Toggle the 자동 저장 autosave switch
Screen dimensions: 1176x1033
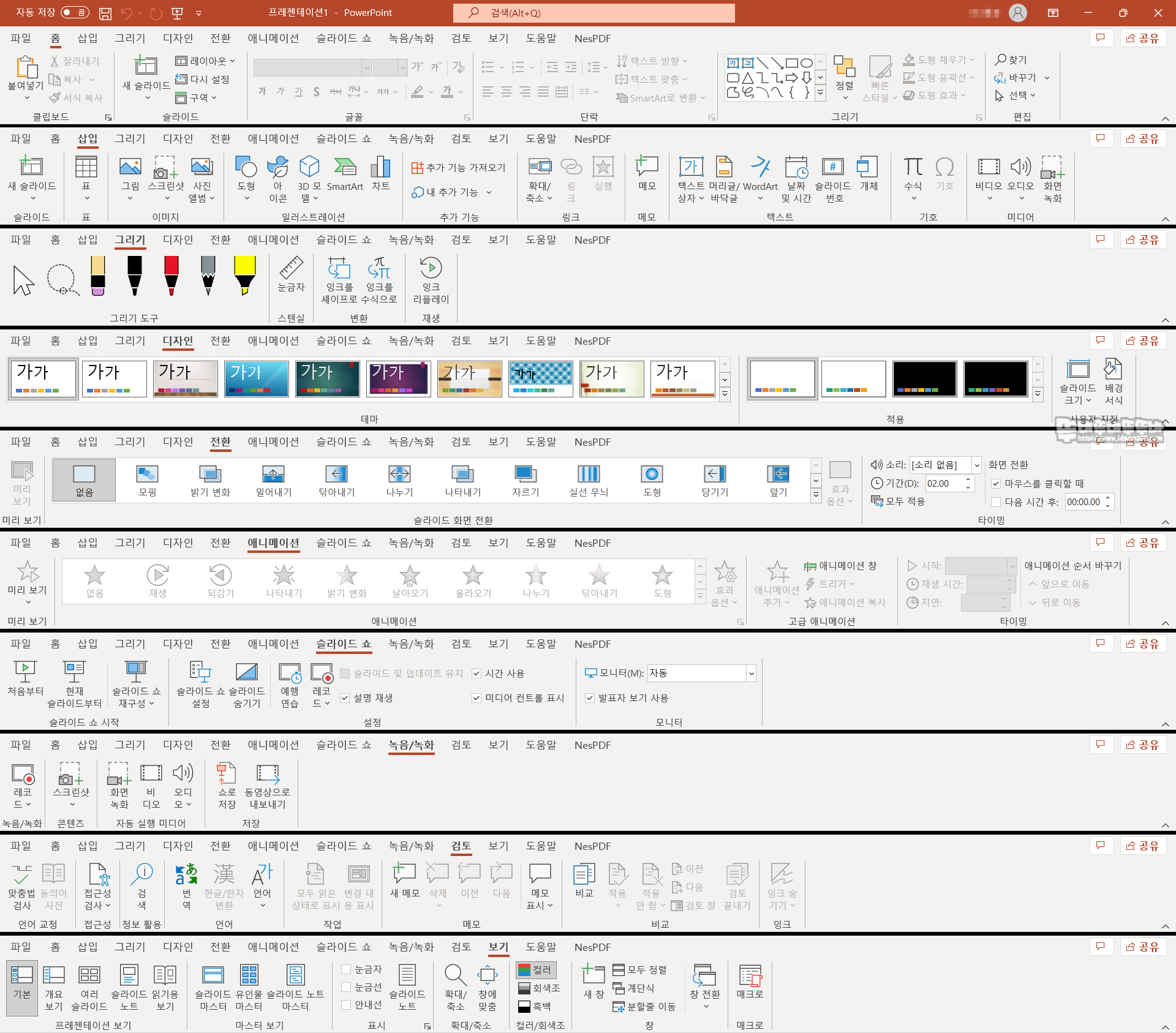75,12
